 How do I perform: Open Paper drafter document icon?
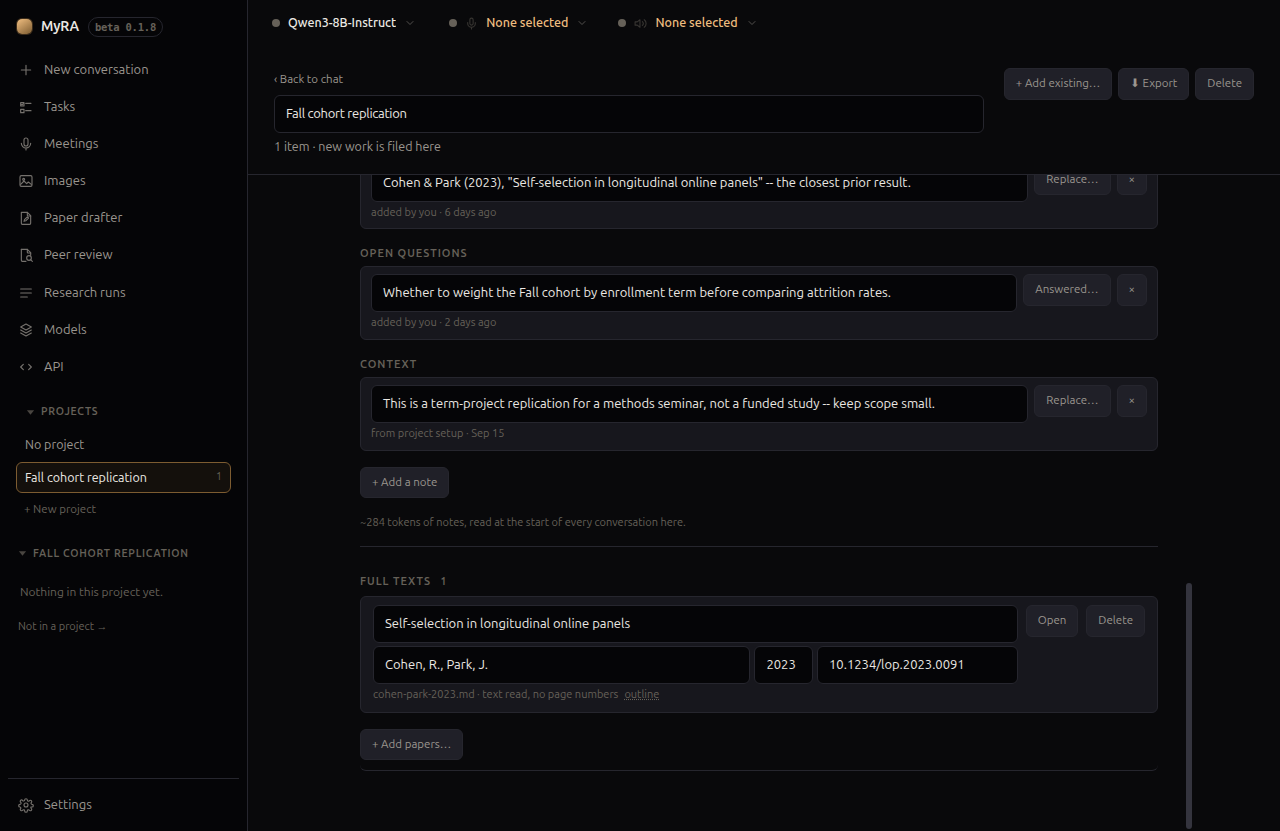[26, 218]
